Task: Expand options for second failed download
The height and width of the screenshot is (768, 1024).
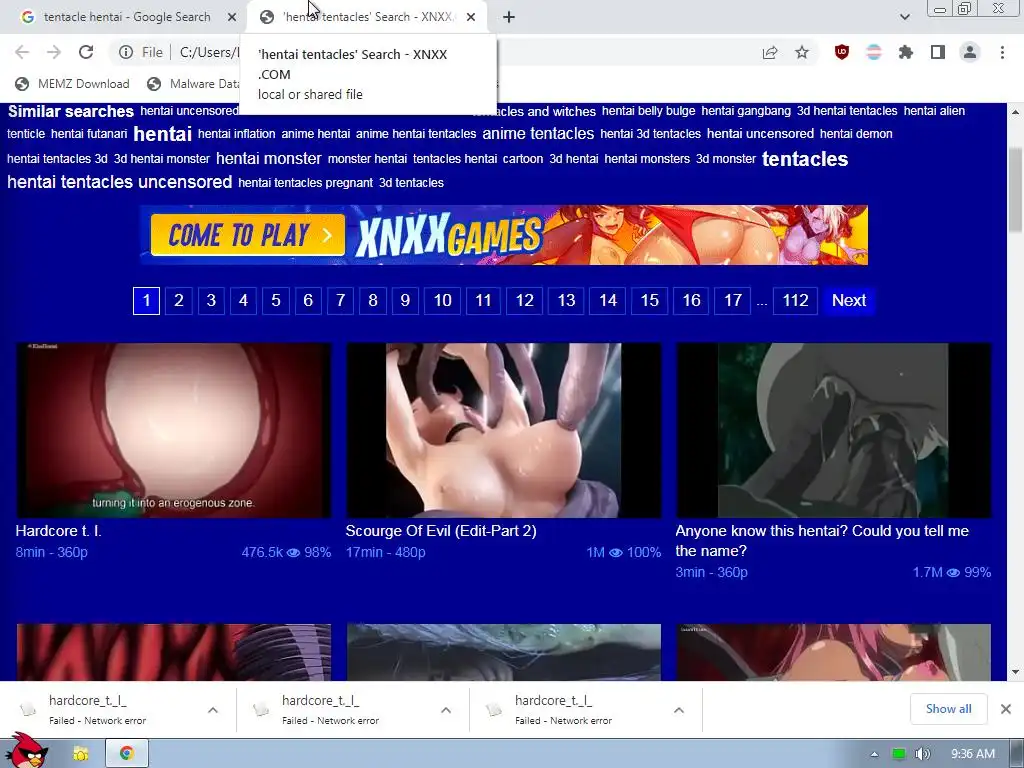Action: pos(446,710)
